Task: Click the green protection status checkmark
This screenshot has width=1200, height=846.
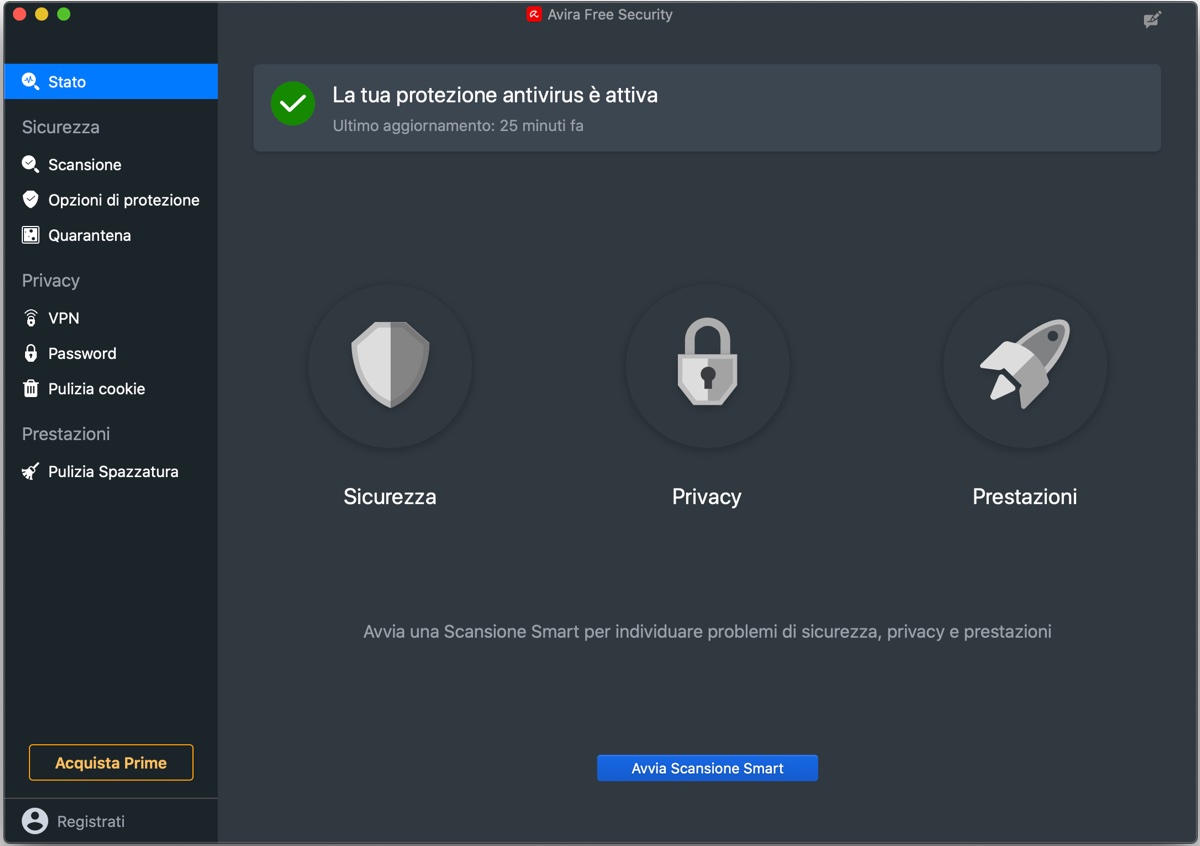Action: coord(292,103)
